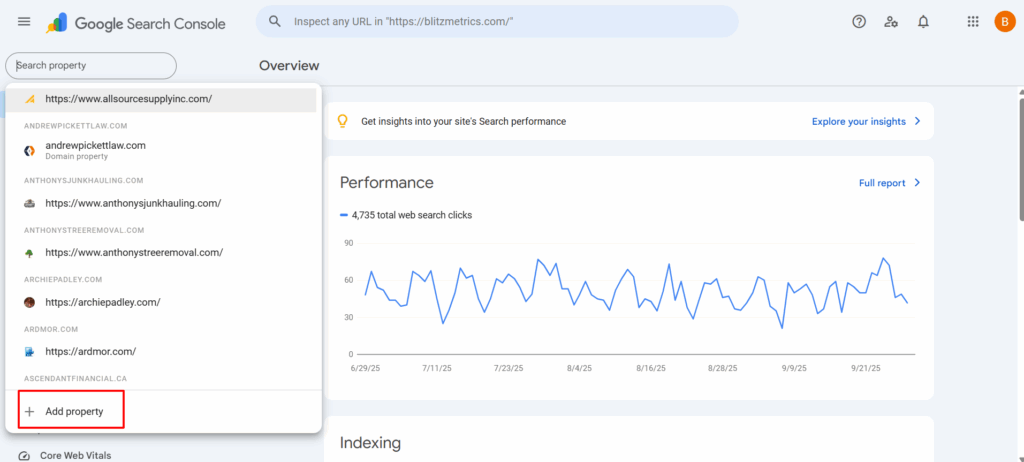The width and height of the screenshot is (1024, 462).
Task: Open user and permissions settings icon
Action: point(891,22)
